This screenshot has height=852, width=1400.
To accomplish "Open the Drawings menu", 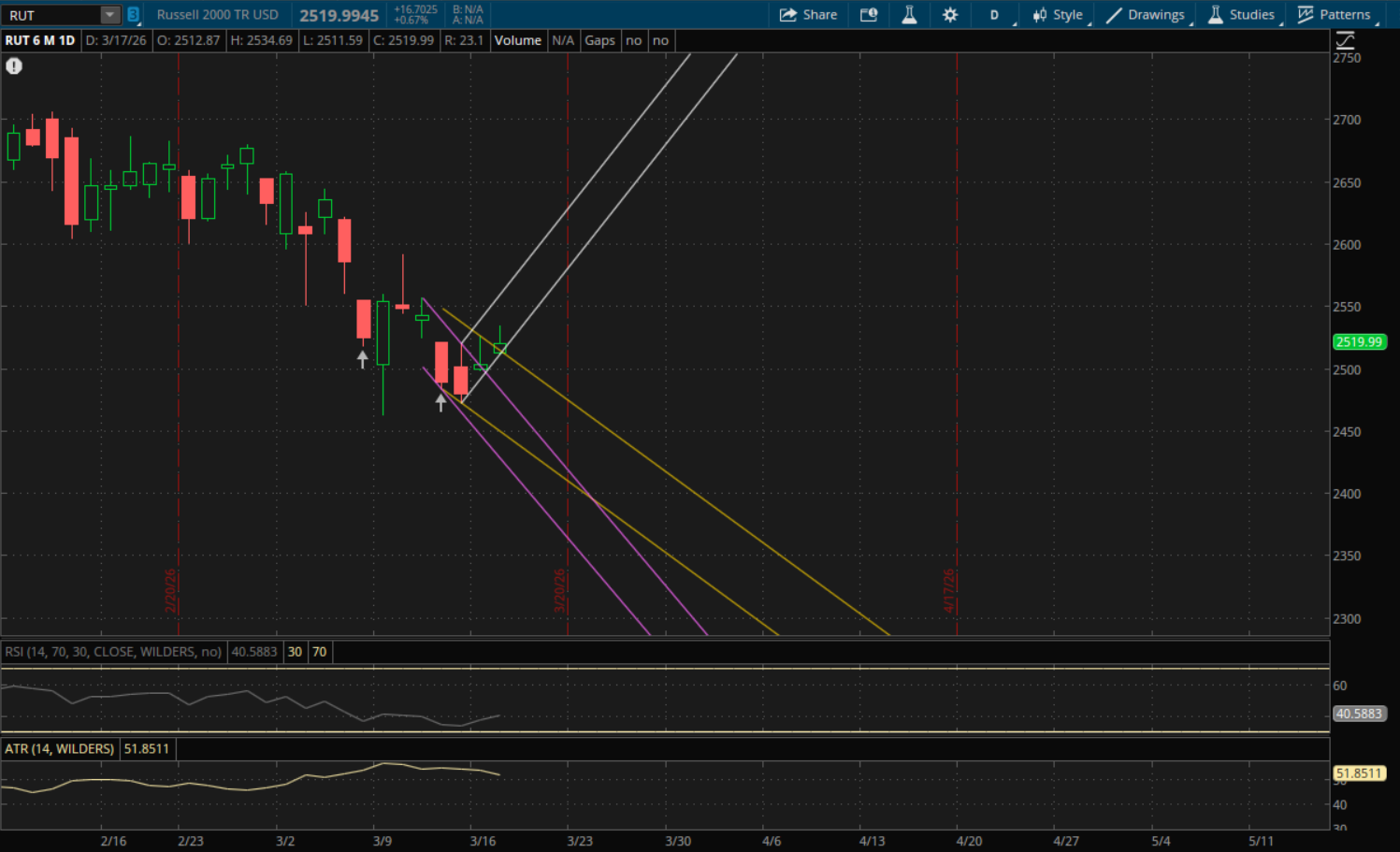I will [x=1146, y=15].
